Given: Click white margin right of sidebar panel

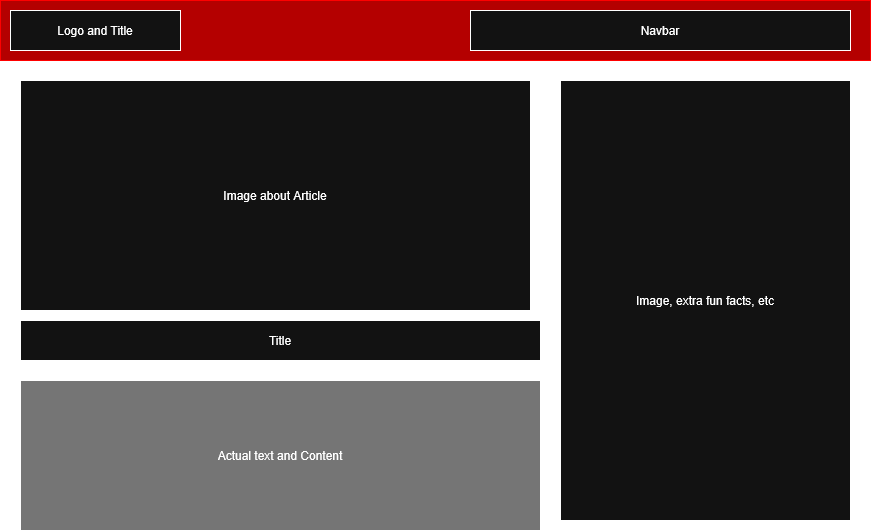Looking at the screenshot, I should pos(860,300).
